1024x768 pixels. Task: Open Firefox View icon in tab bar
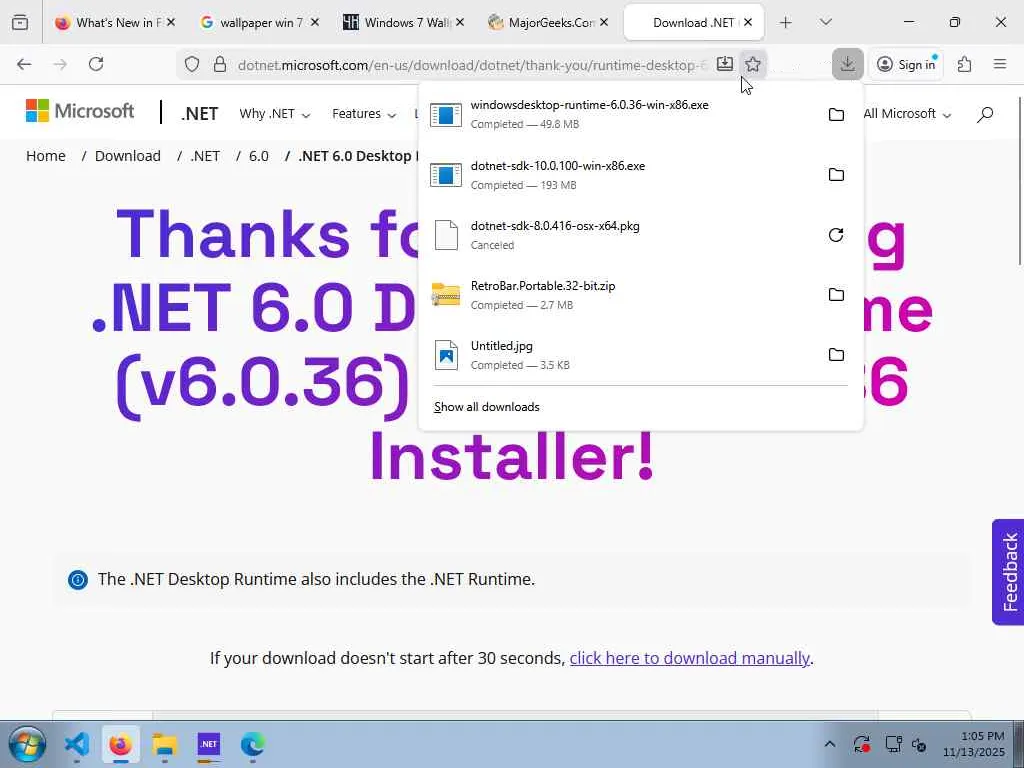point(20,23)
